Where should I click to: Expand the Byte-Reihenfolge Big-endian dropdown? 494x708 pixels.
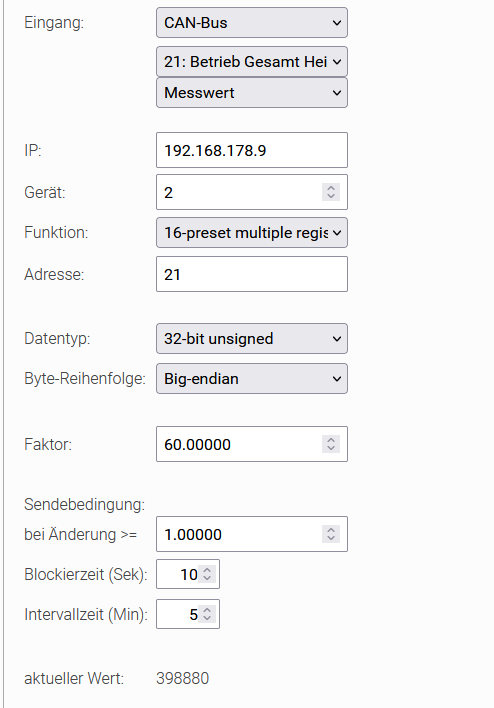(252, 378)
